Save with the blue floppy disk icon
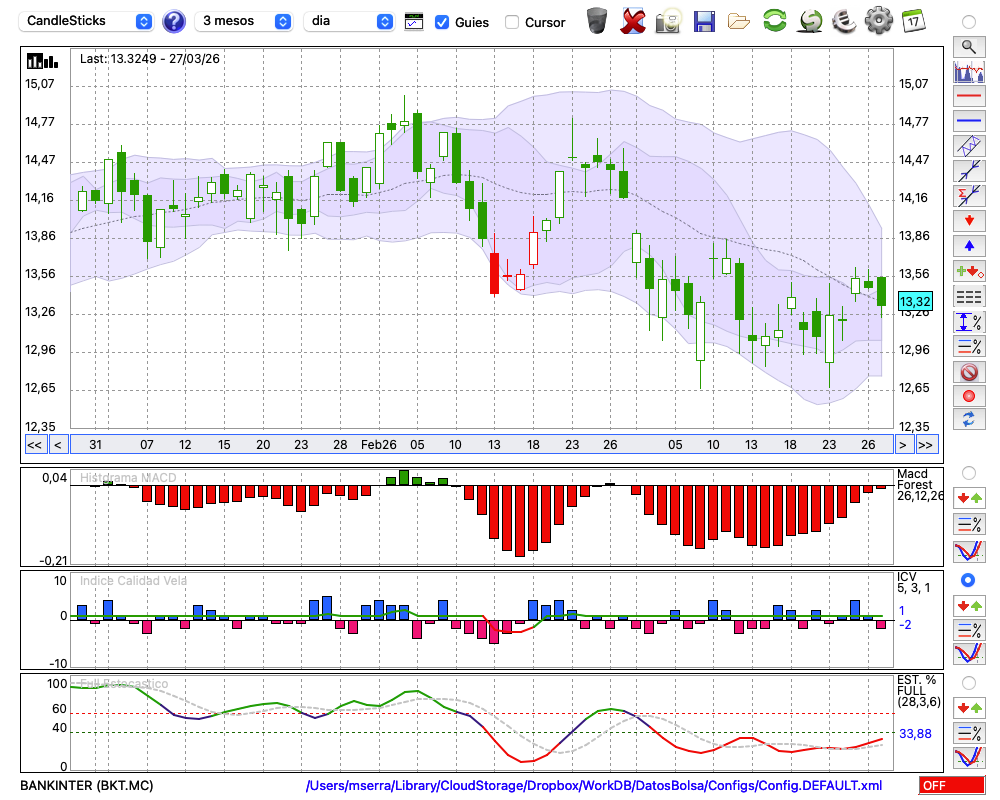1000x800 pixels. [x=704, y=22]
